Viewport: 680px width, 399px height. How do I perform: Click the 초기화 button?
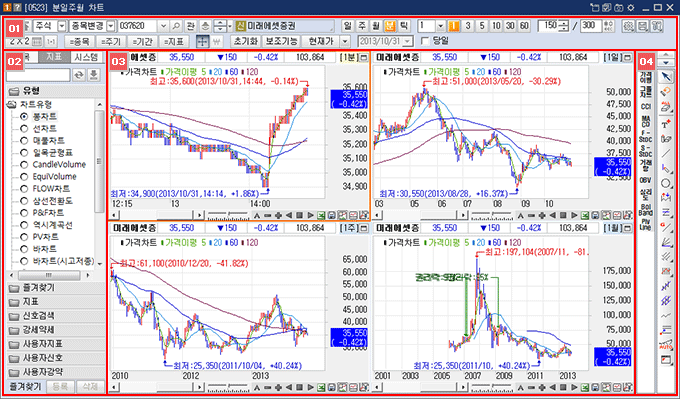click(246, 42)
